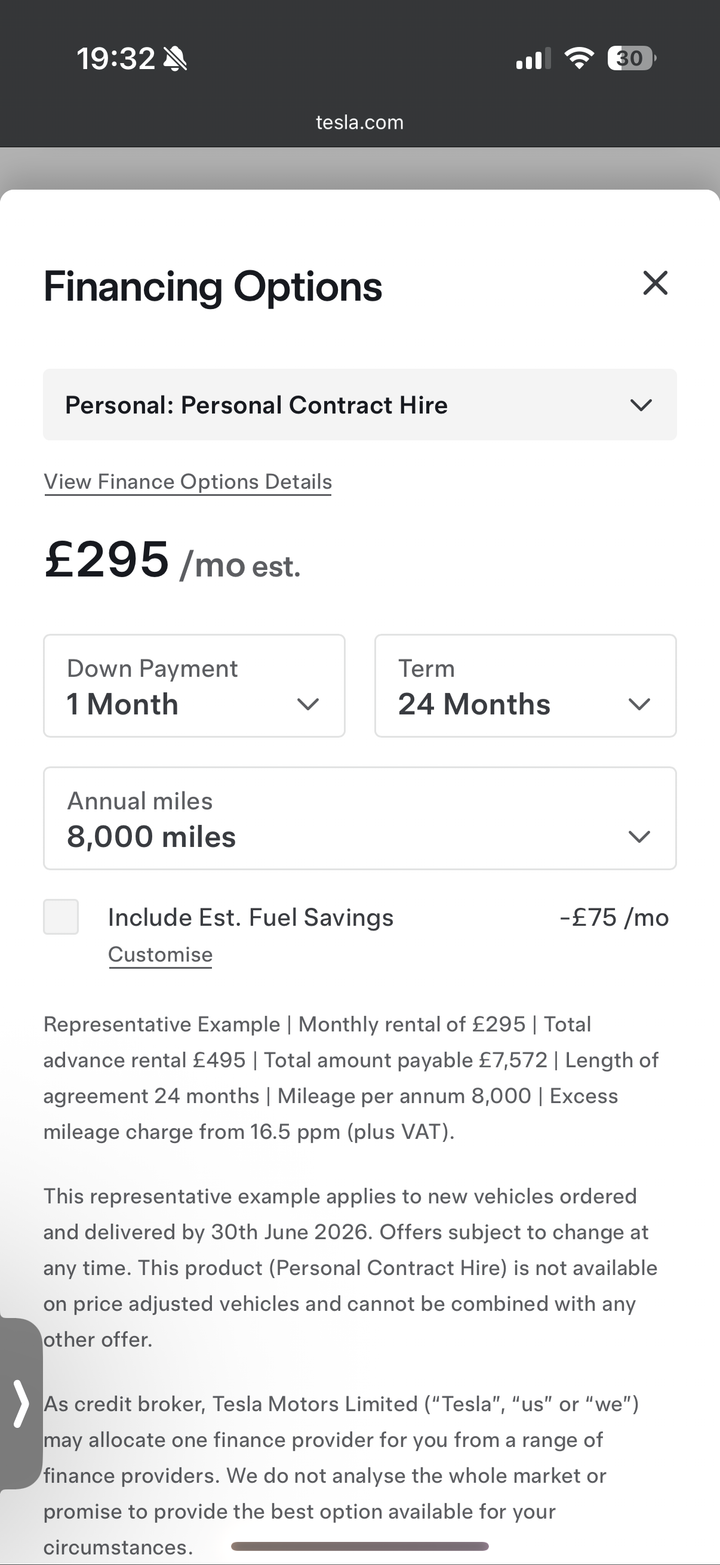This screenshot has width=720, height=1565.
Task: Click the Customise fuel savings link
Action: [x=160, y=955]
